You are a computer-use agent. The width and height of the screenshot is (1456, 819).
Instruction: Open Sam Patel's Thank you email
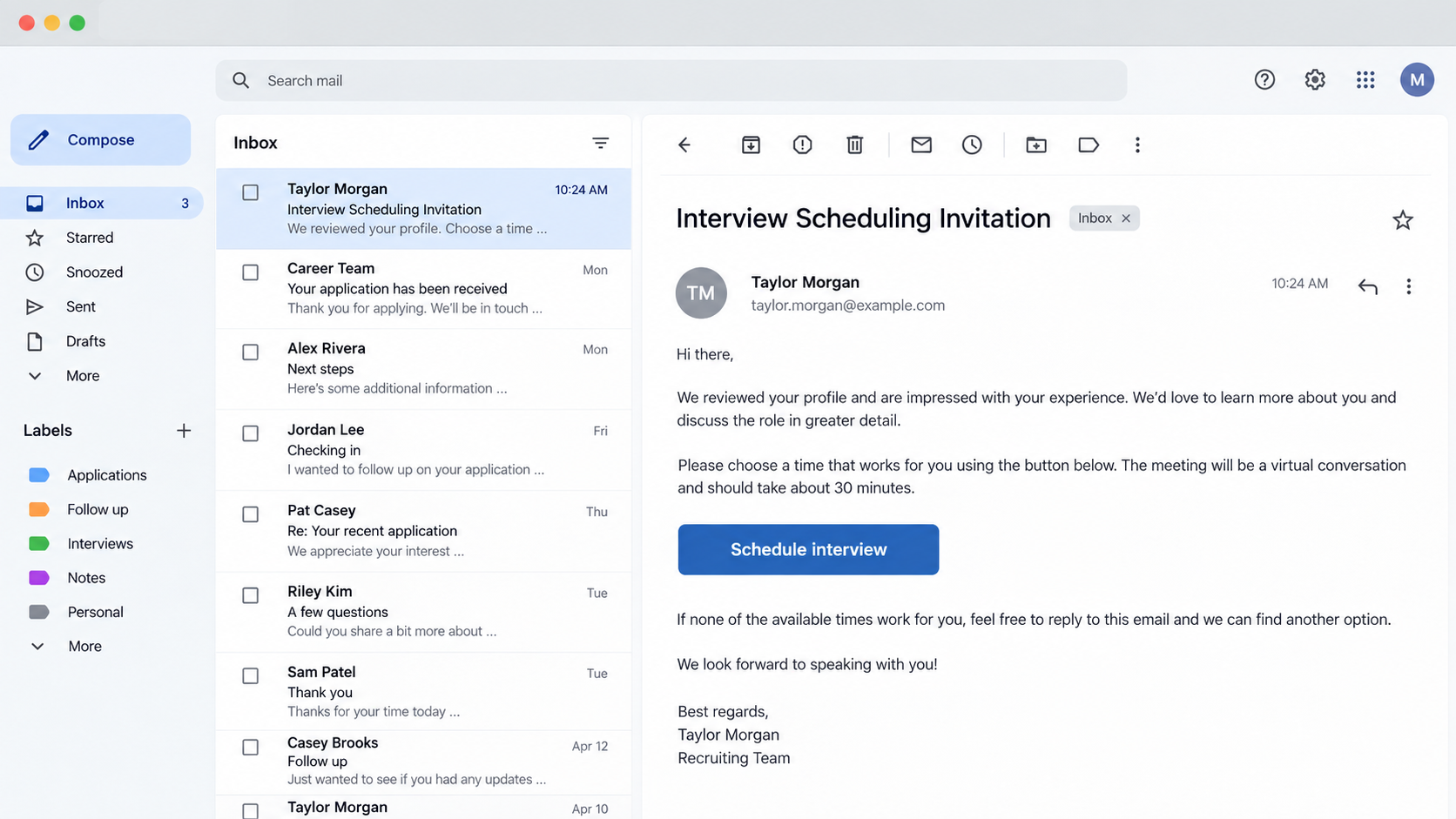(423, 692)
